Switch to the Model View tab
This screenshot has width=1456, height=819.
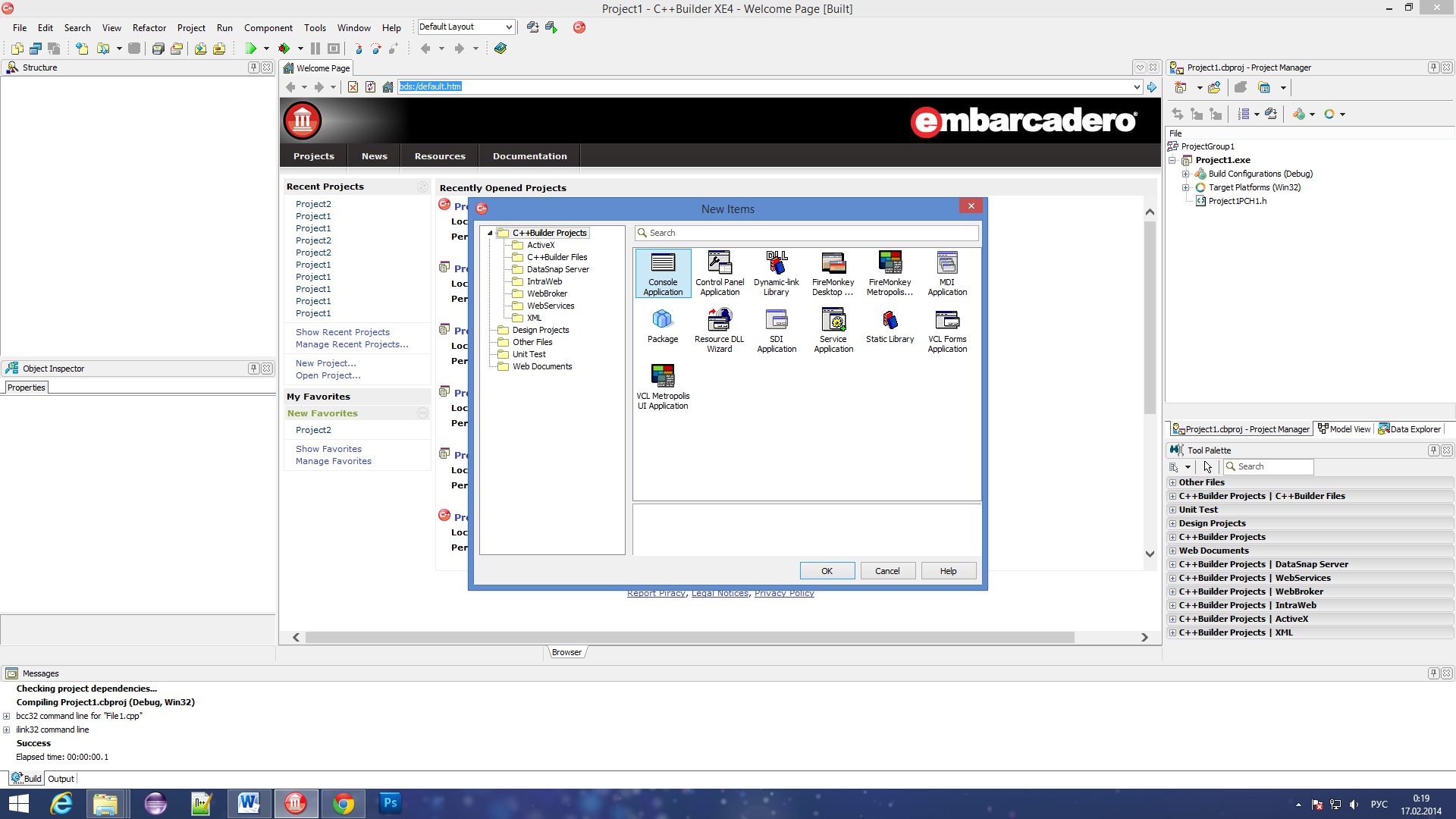point(1344,429)
